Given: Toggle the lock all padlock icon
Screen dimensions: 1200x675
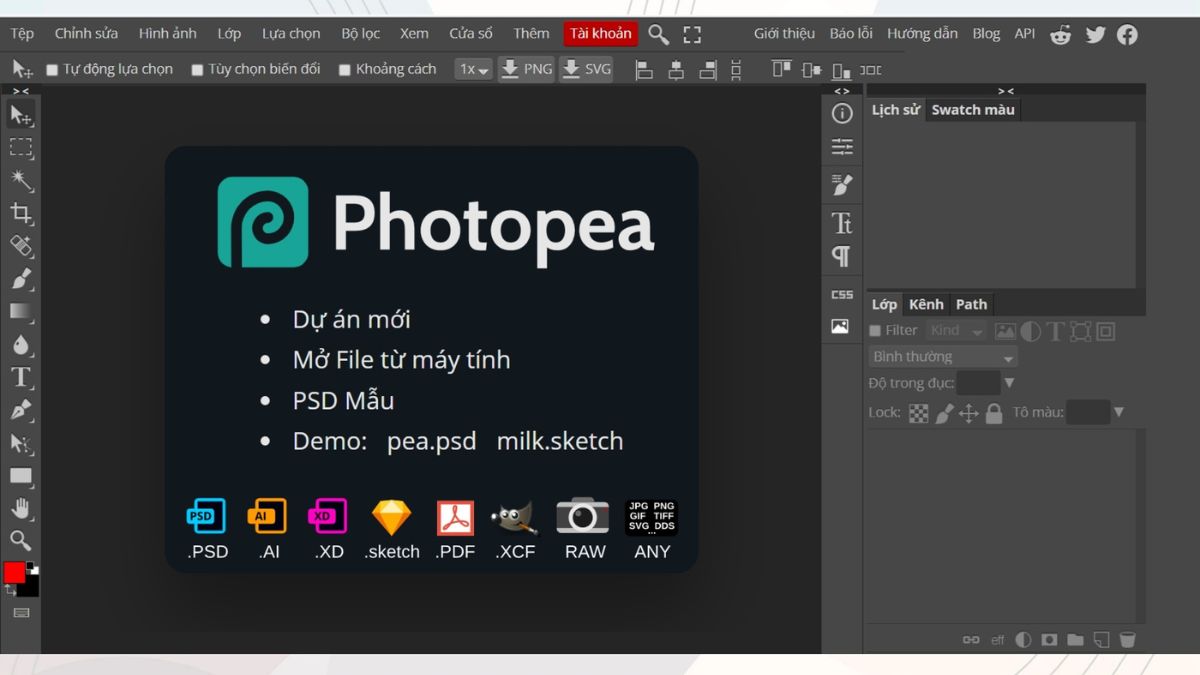Looking at the screenshot, I should (x=993, y=413).
